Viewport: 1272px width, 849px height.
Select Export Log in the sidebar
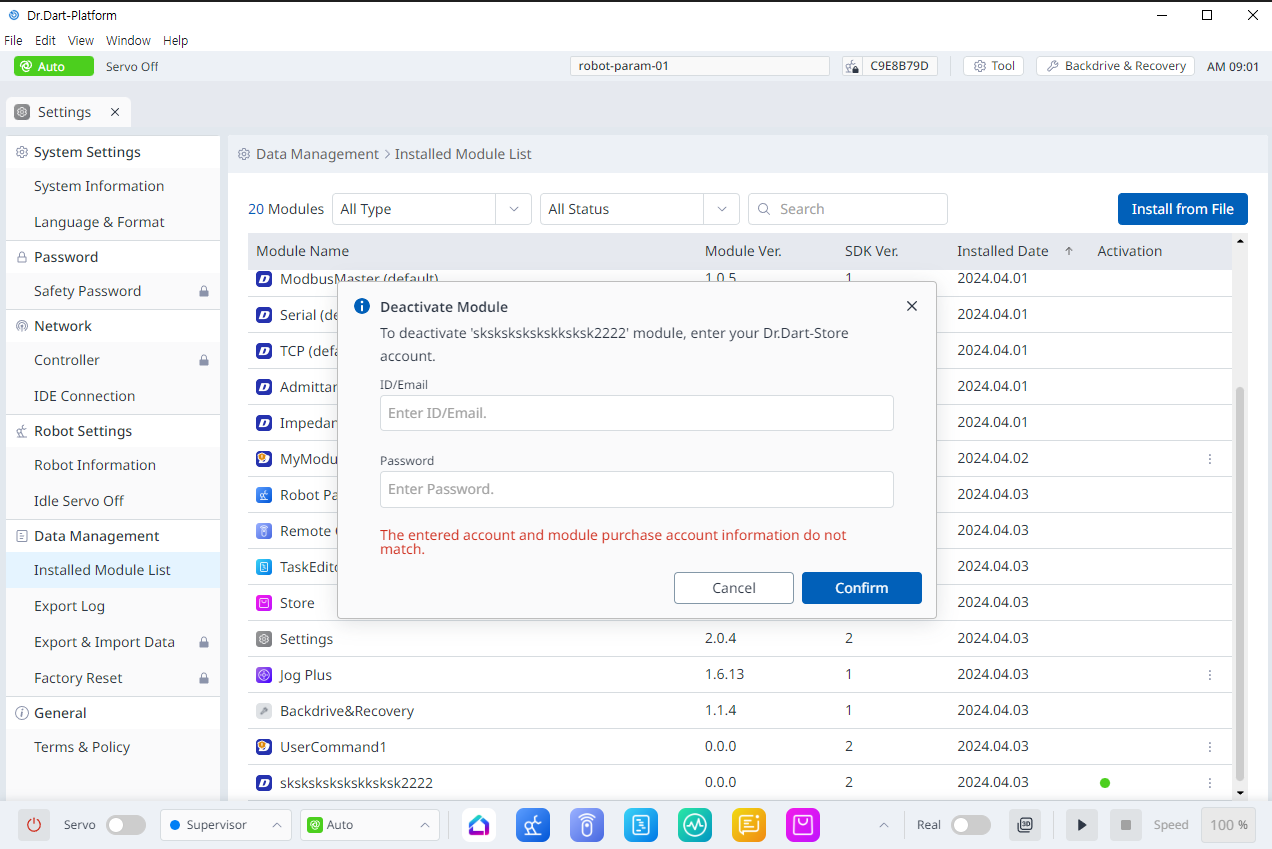point(69,606)
